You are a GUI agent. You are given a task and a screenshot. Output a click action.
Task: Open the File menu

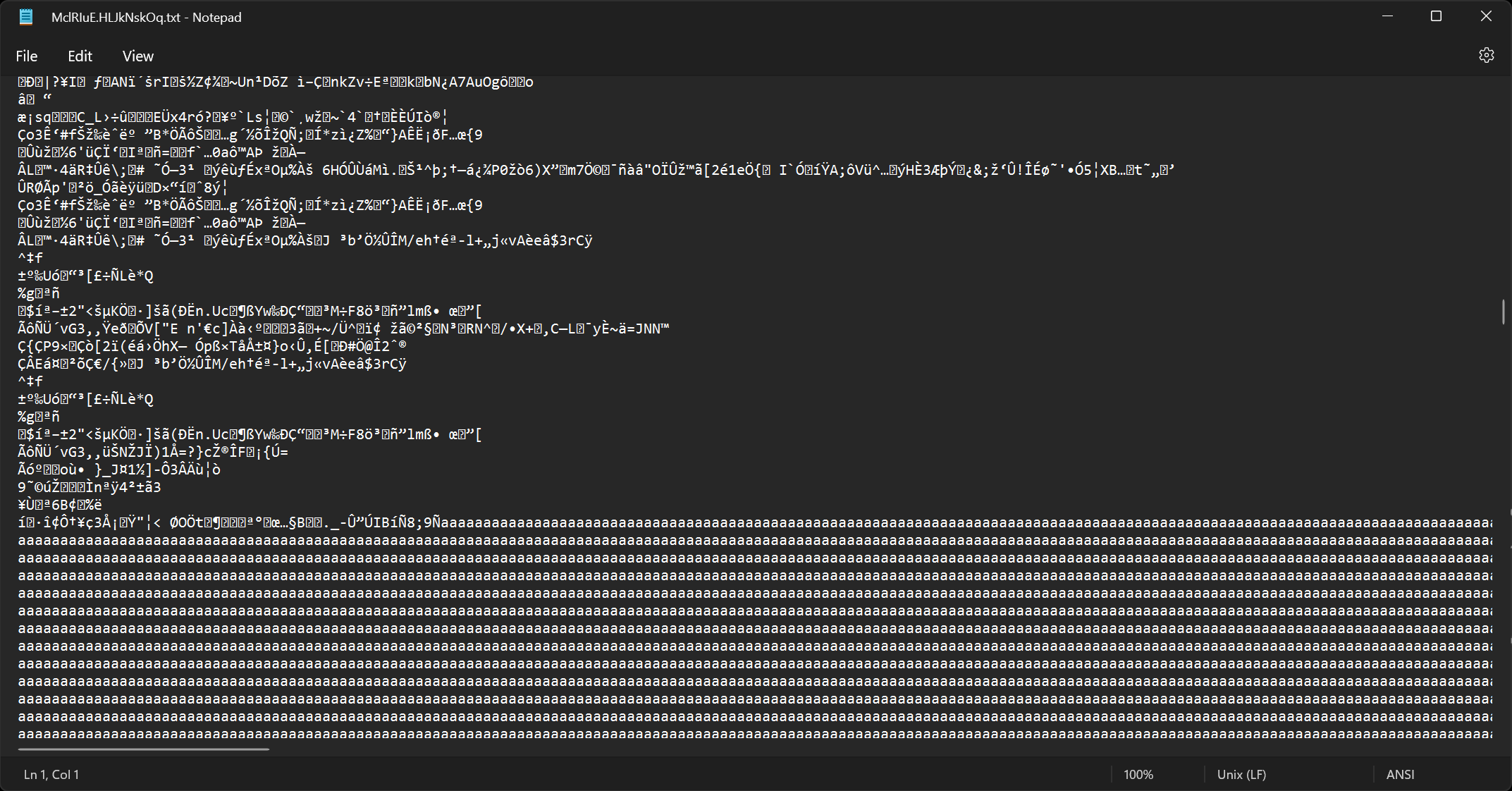tap(27, 56)
